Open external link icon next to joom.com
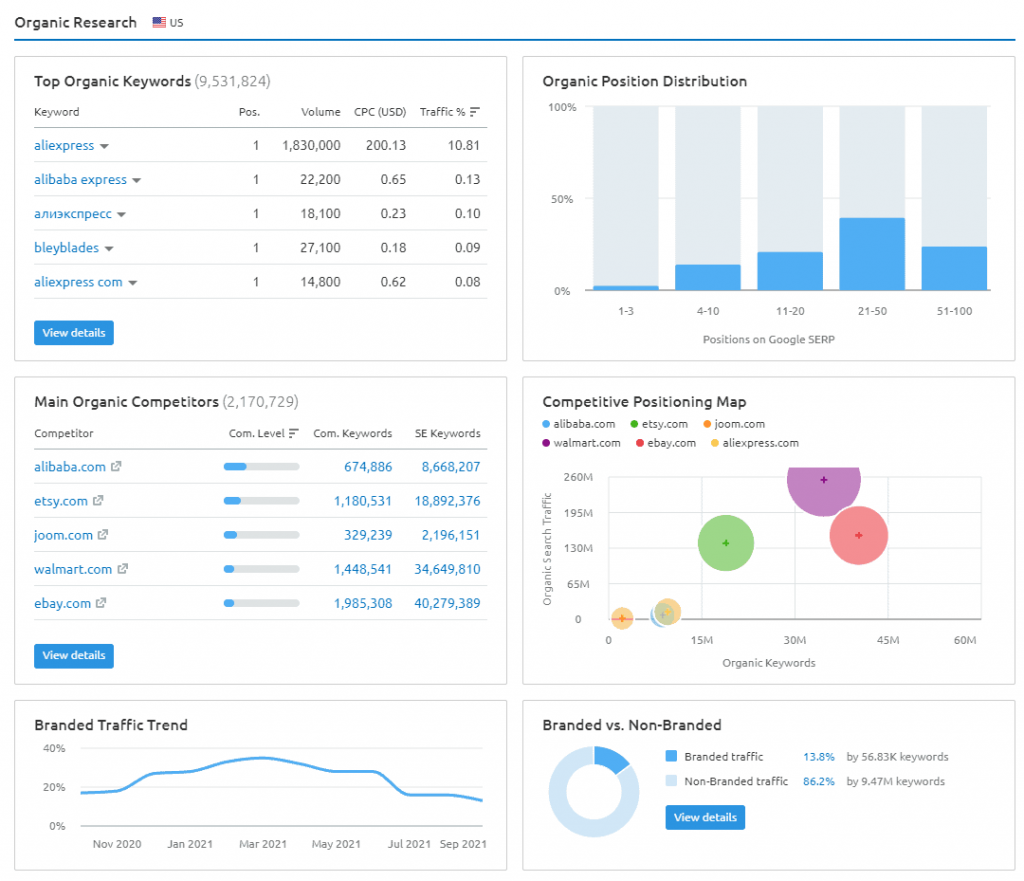Image resolution: width=1024 pixels, height=881 pixels. 103,534
